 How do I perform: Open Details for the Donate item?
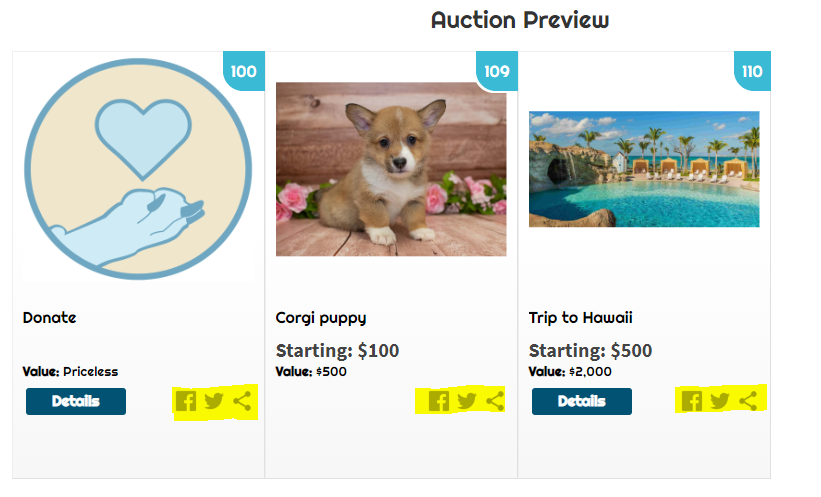76,401
